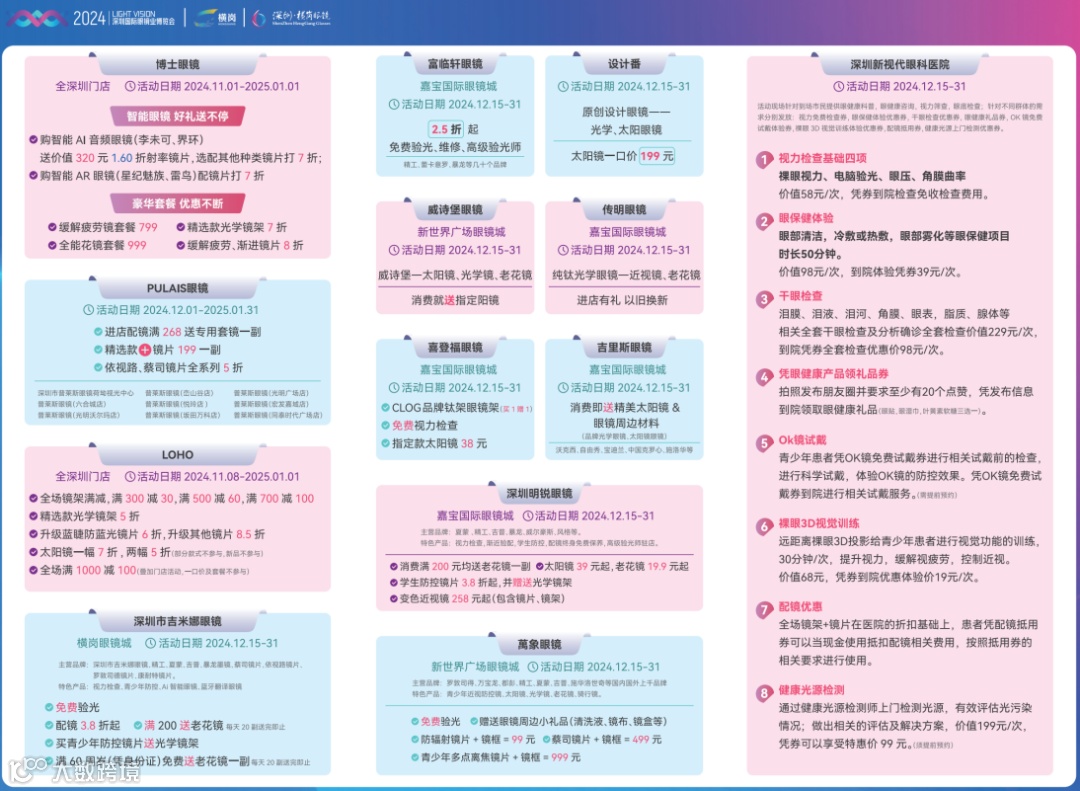Click 精选款光学镜架 5 折 line

(84, 516)
